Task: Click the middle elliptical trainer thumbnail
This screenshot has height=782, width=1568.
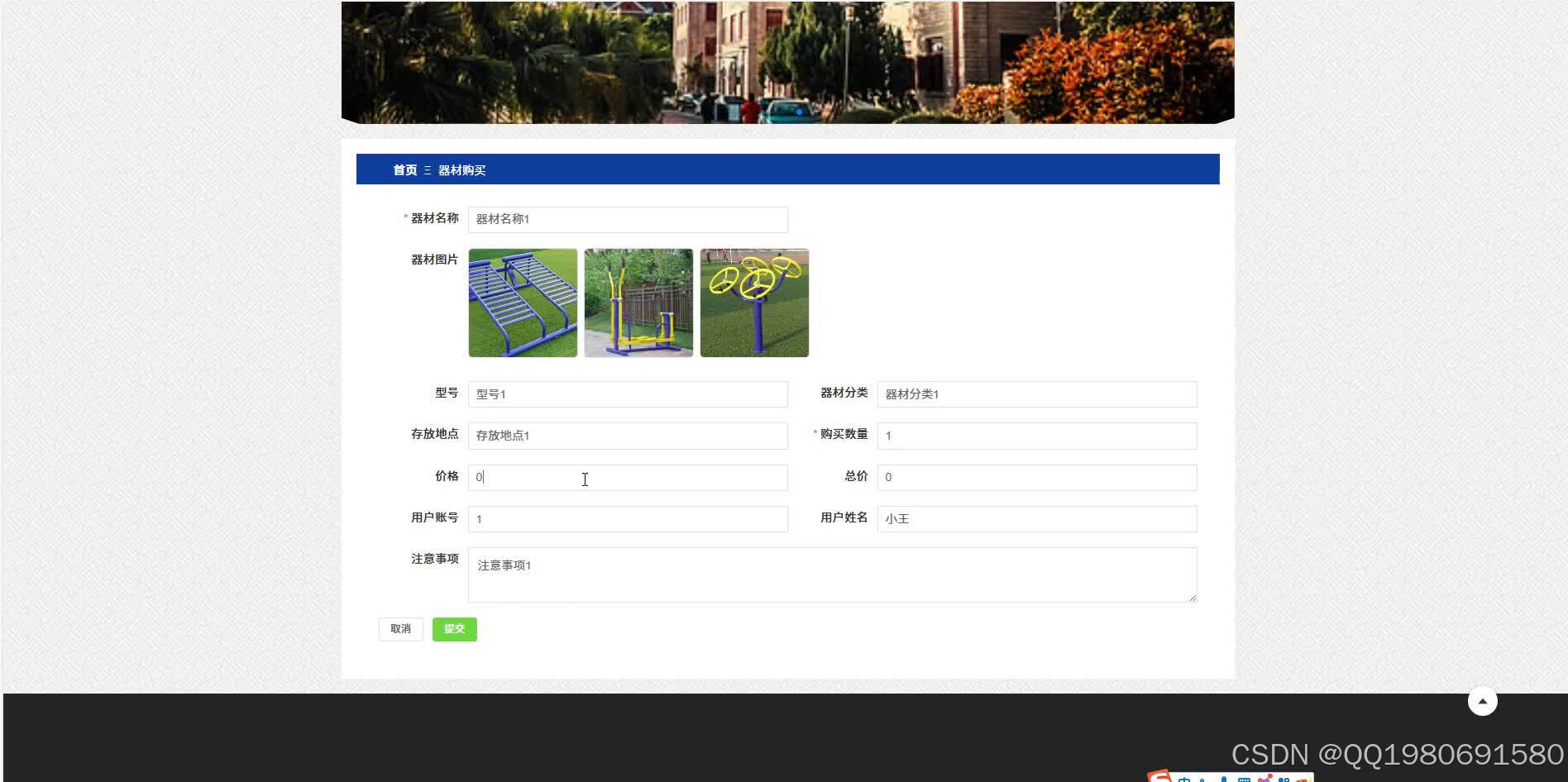Action: pos(638,303)
